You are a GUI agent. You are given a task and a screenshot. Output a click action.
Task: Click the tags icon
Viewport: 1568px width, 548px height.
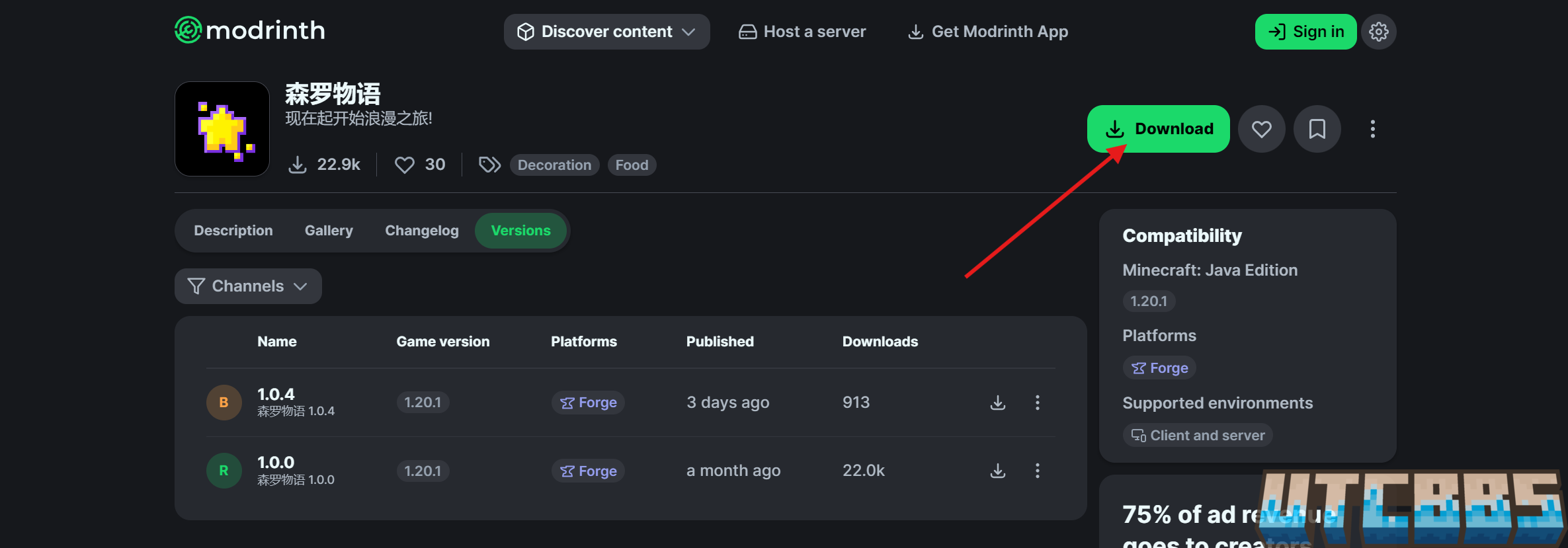[489, 165]
